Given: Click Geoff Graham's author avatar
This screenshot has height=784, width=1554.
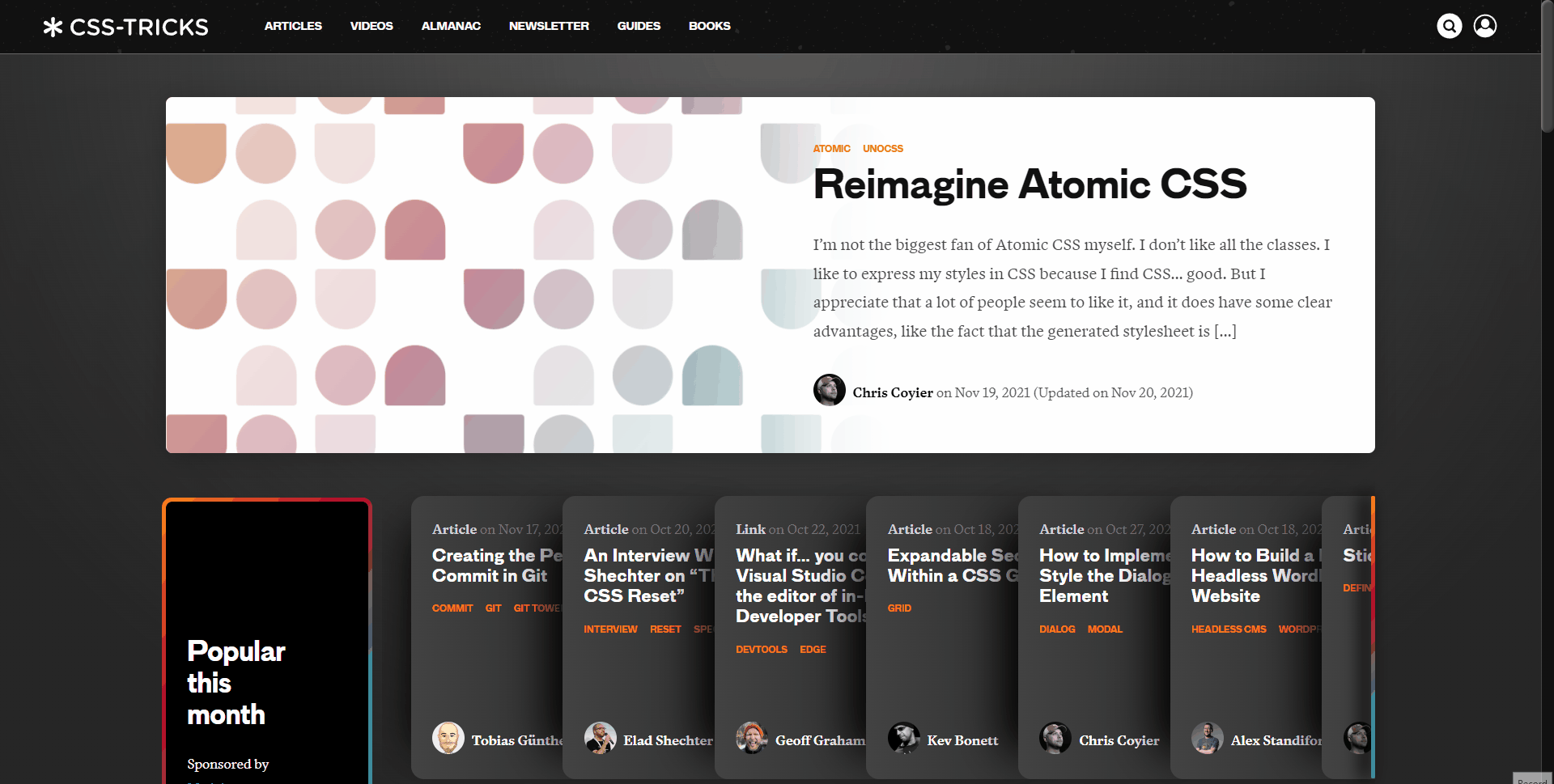Looking at the screenshot, I should (x=751, y=738).
